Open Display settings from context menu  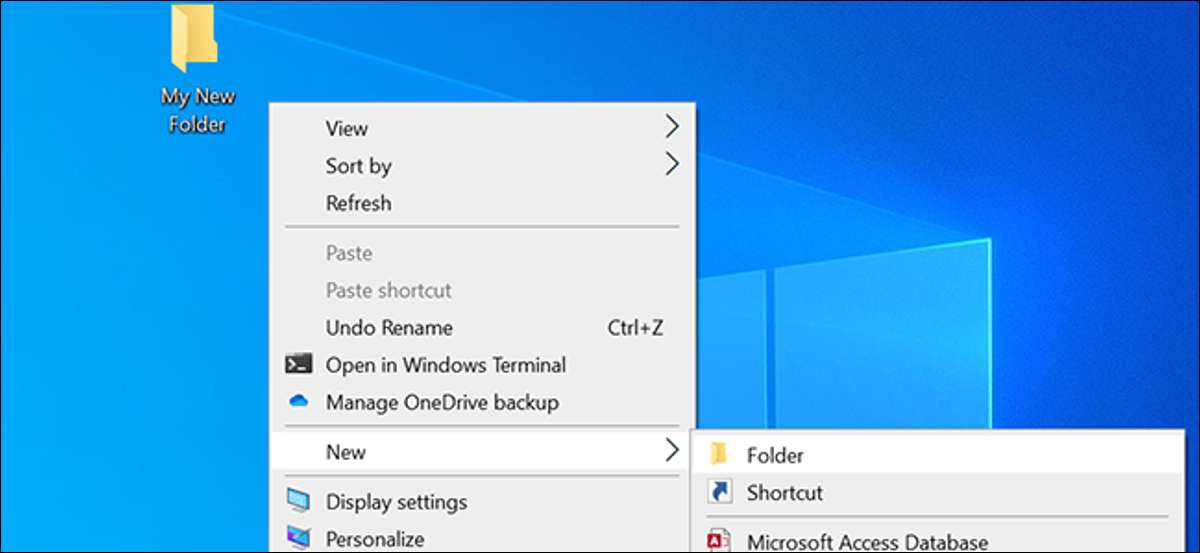(396, 502)
